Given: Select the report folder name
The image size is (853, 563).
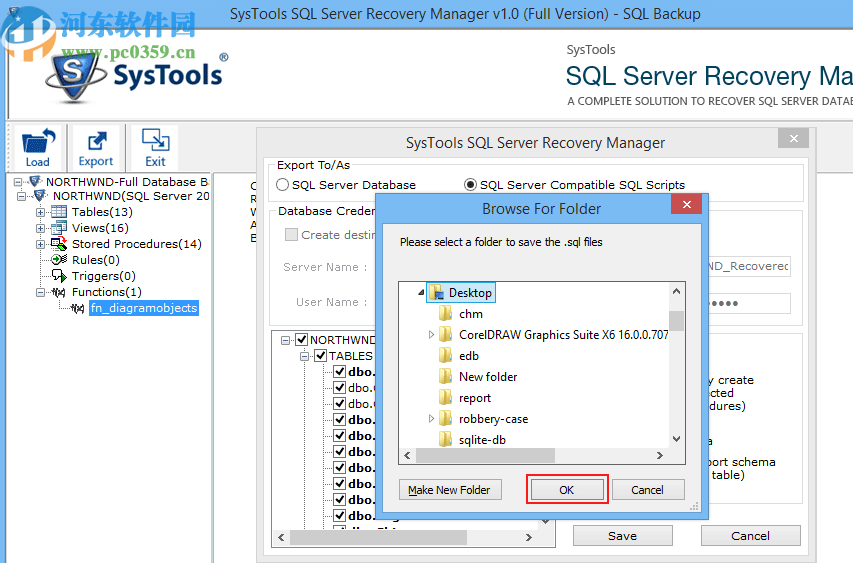Looking at the screenshot, I should (474, 398).
